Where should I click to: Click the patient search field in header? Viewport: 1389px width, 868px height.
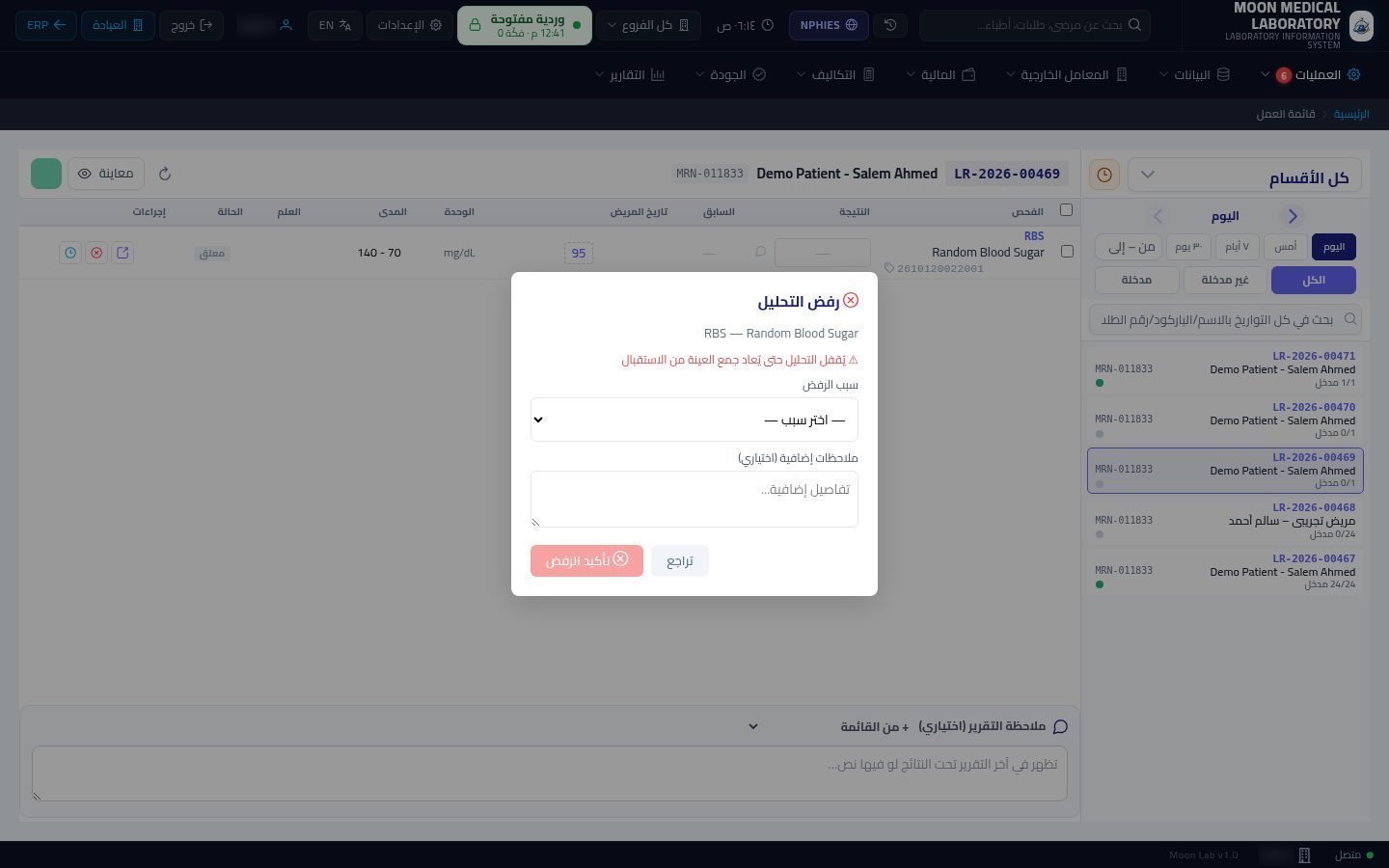coord(1034,25)
